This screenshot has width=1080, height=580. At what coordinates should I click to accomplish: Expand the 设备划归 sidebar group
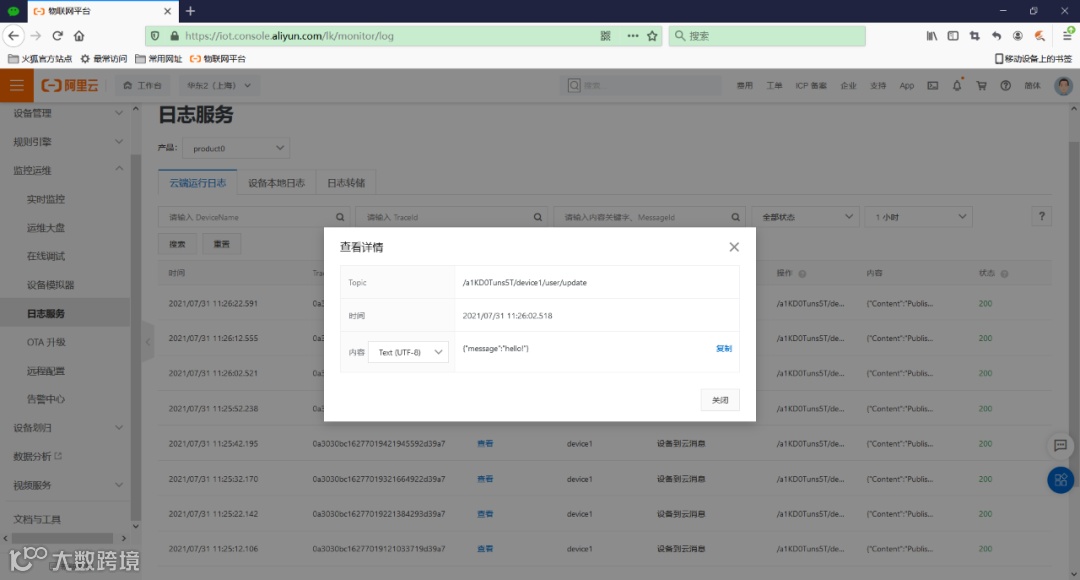(68, 428)
